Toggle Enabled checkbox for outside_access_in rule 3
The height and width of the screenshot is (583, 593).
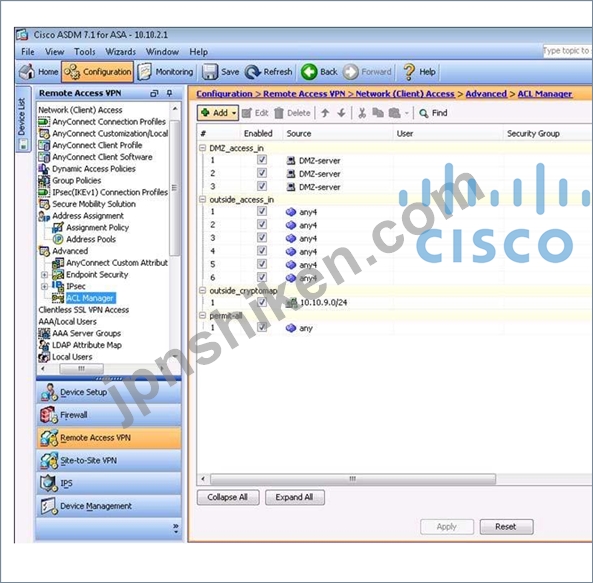(262, 238)
